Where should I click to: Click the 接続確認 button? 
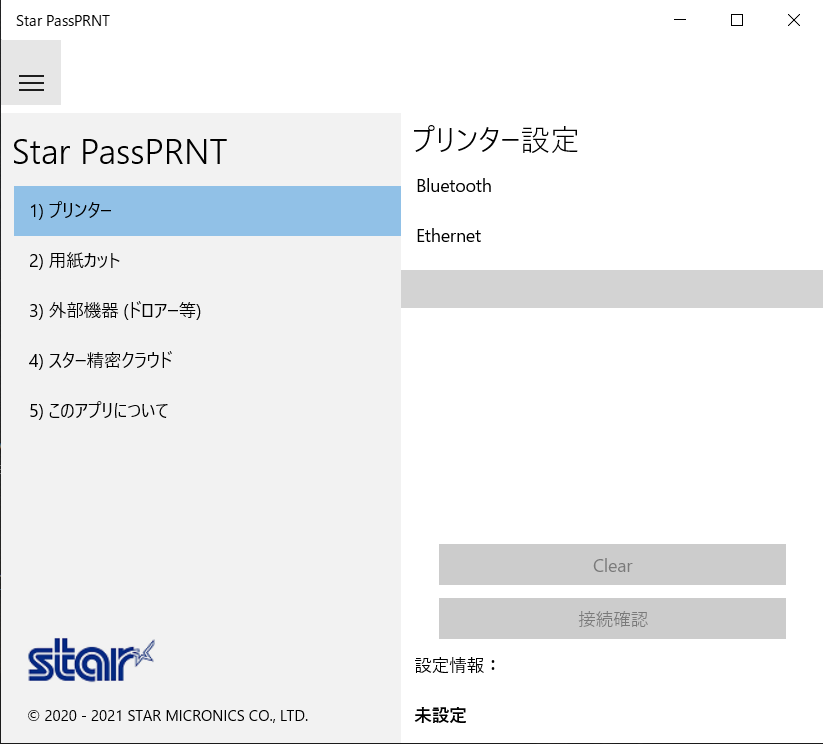(612, 619)
